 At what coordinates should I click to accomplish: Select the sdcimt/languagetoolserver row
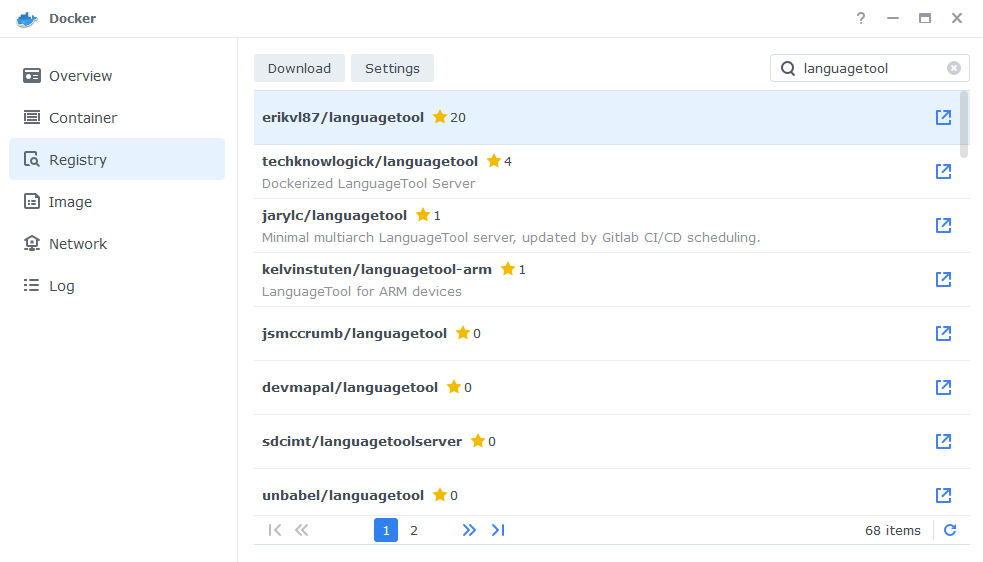[611, 442]
